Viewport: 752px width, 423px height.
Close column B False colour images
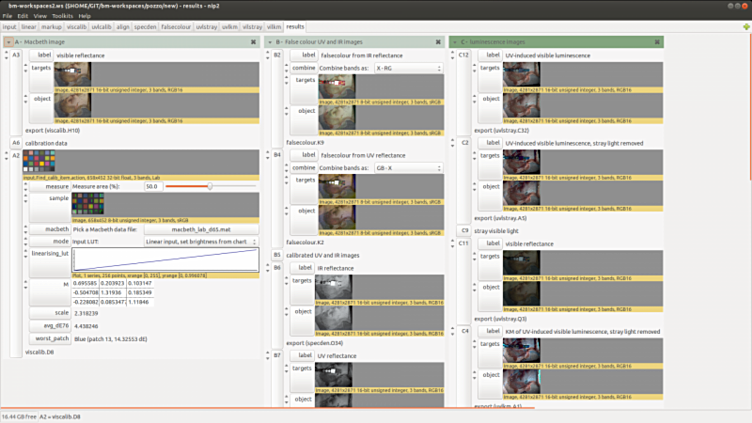pos(437,42)
